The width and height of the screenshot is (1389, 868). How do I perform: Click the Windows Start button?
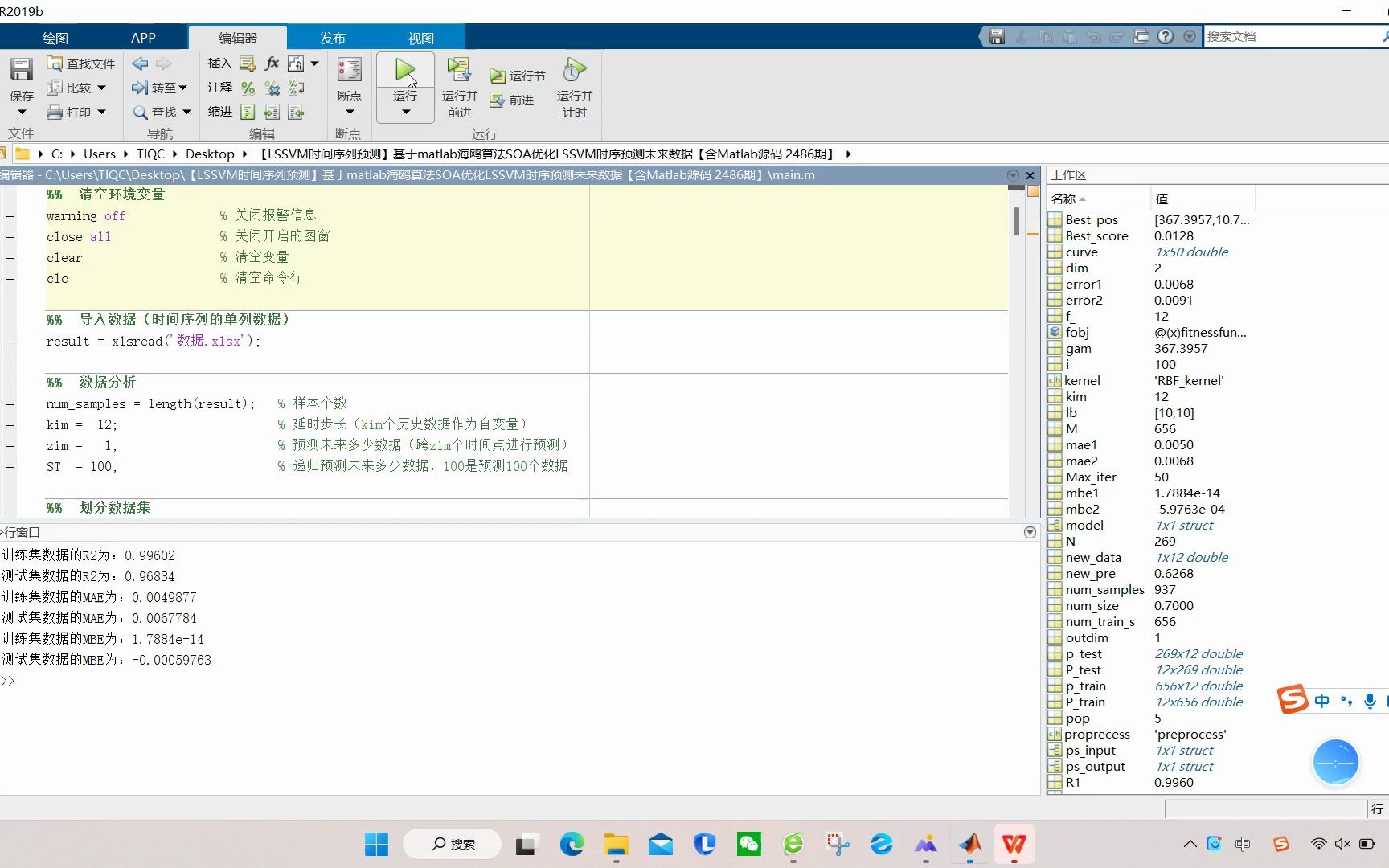click(x=376, y=844)
